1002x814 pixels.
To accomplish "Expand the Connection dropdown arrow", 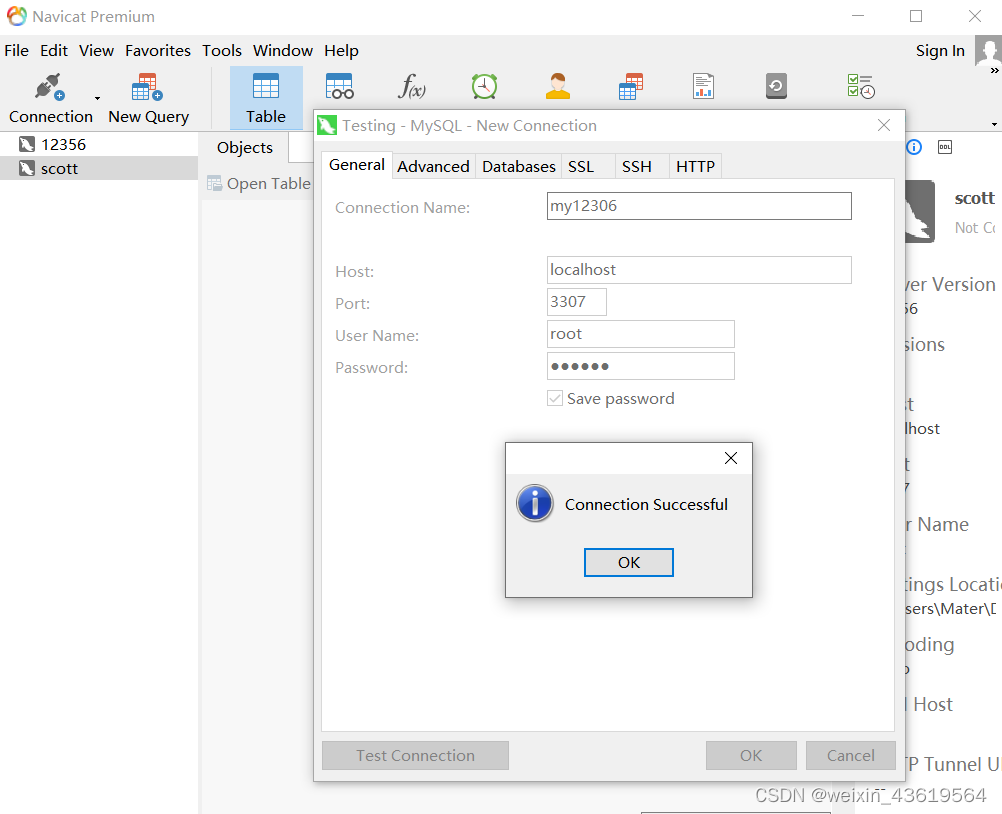I will click(98, 98).
